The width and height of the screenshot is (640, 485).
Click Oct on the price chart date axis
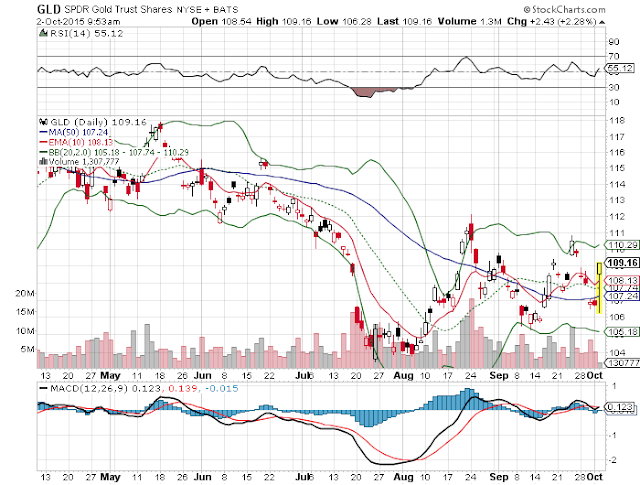click(x=594, y=376)
